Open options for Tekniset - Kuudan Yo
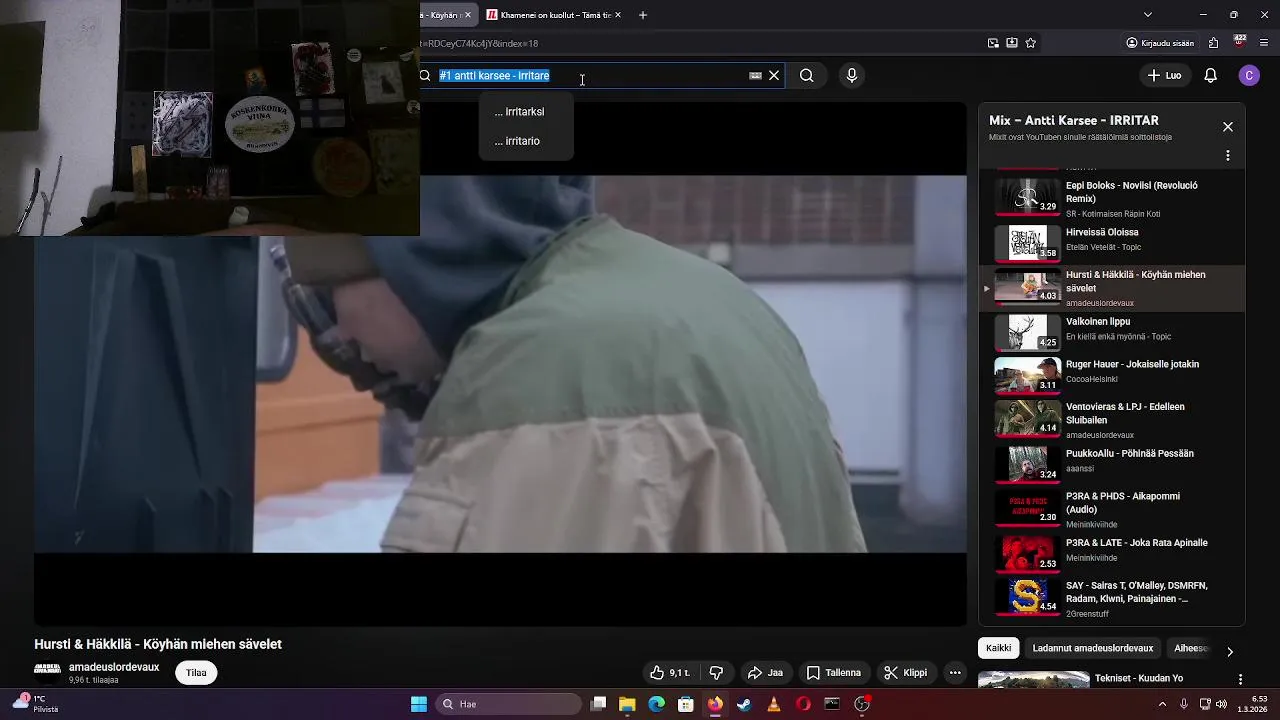 click(1240, 679)
